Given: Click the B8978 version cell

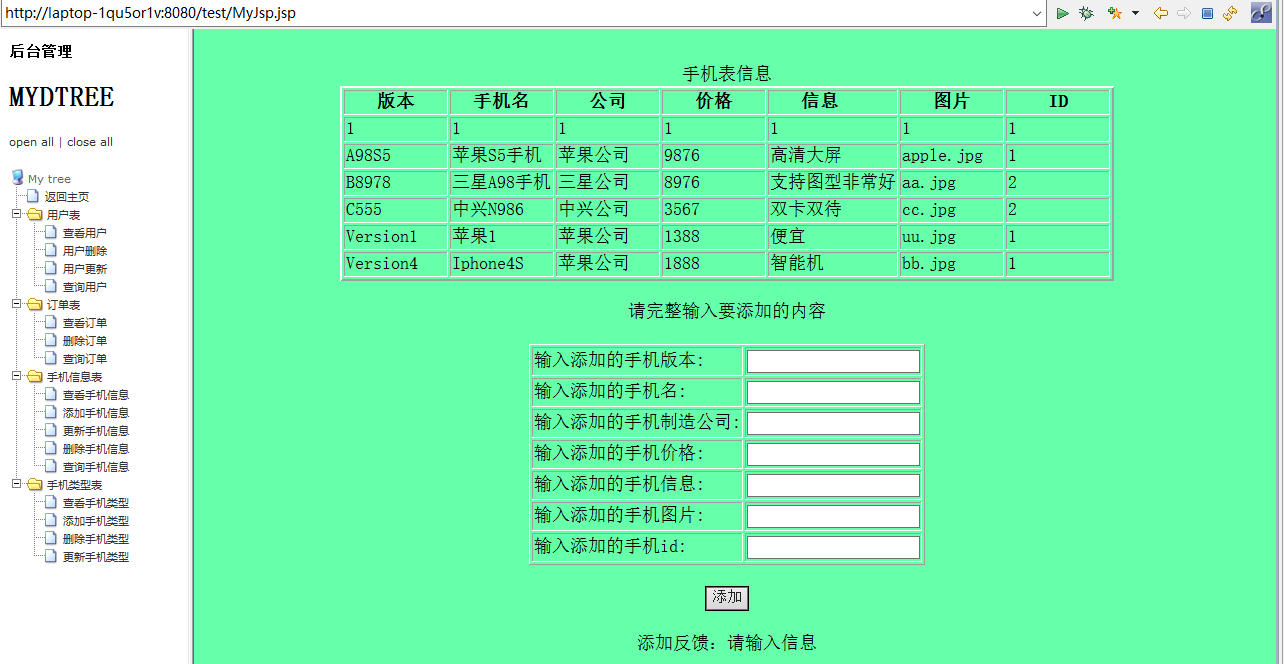Looking at the screenshot, I should [396, 183].
